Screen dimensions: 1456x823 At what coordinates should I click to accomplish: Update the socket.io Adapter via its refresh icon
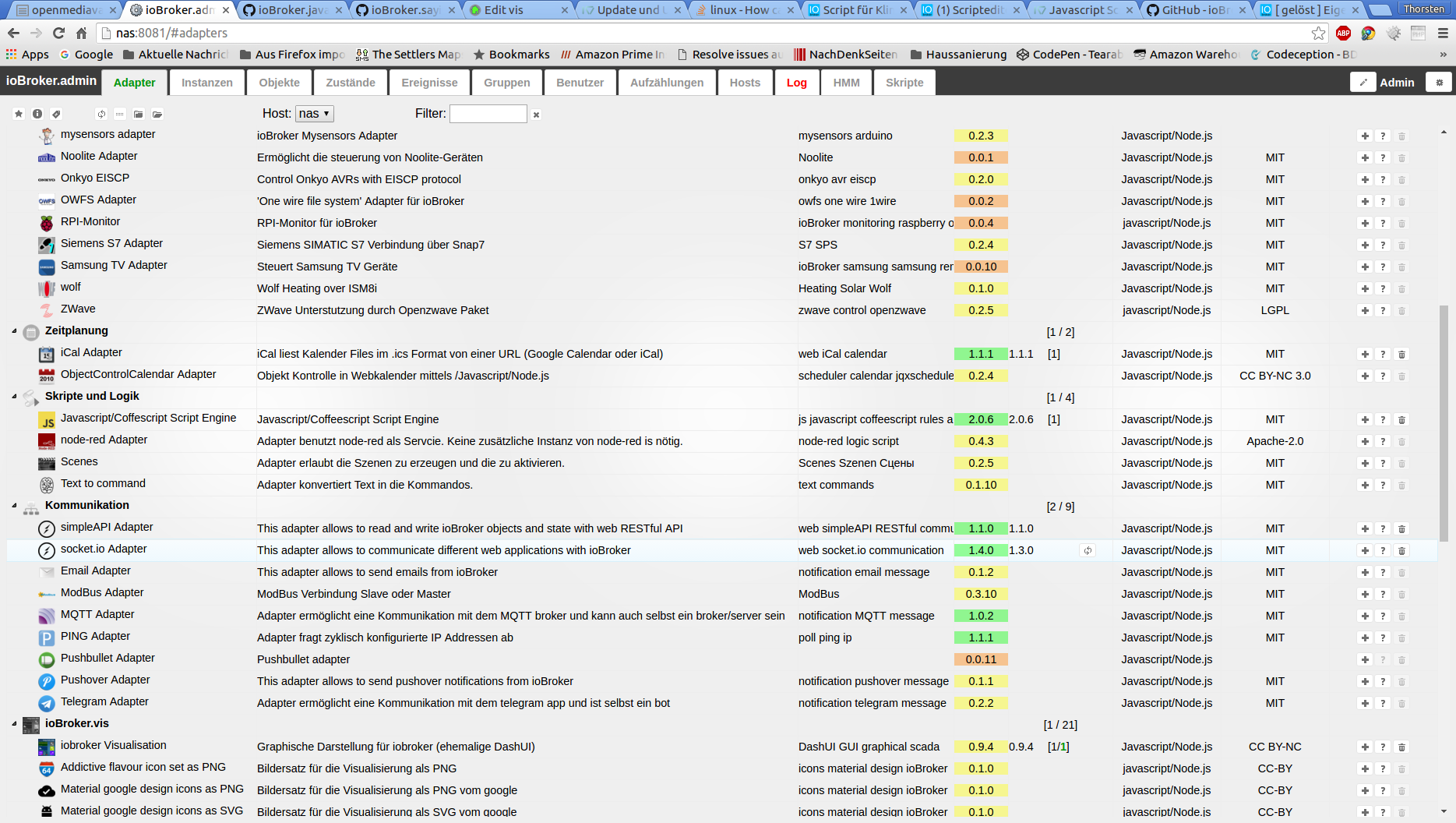(x=1088, y=550)
